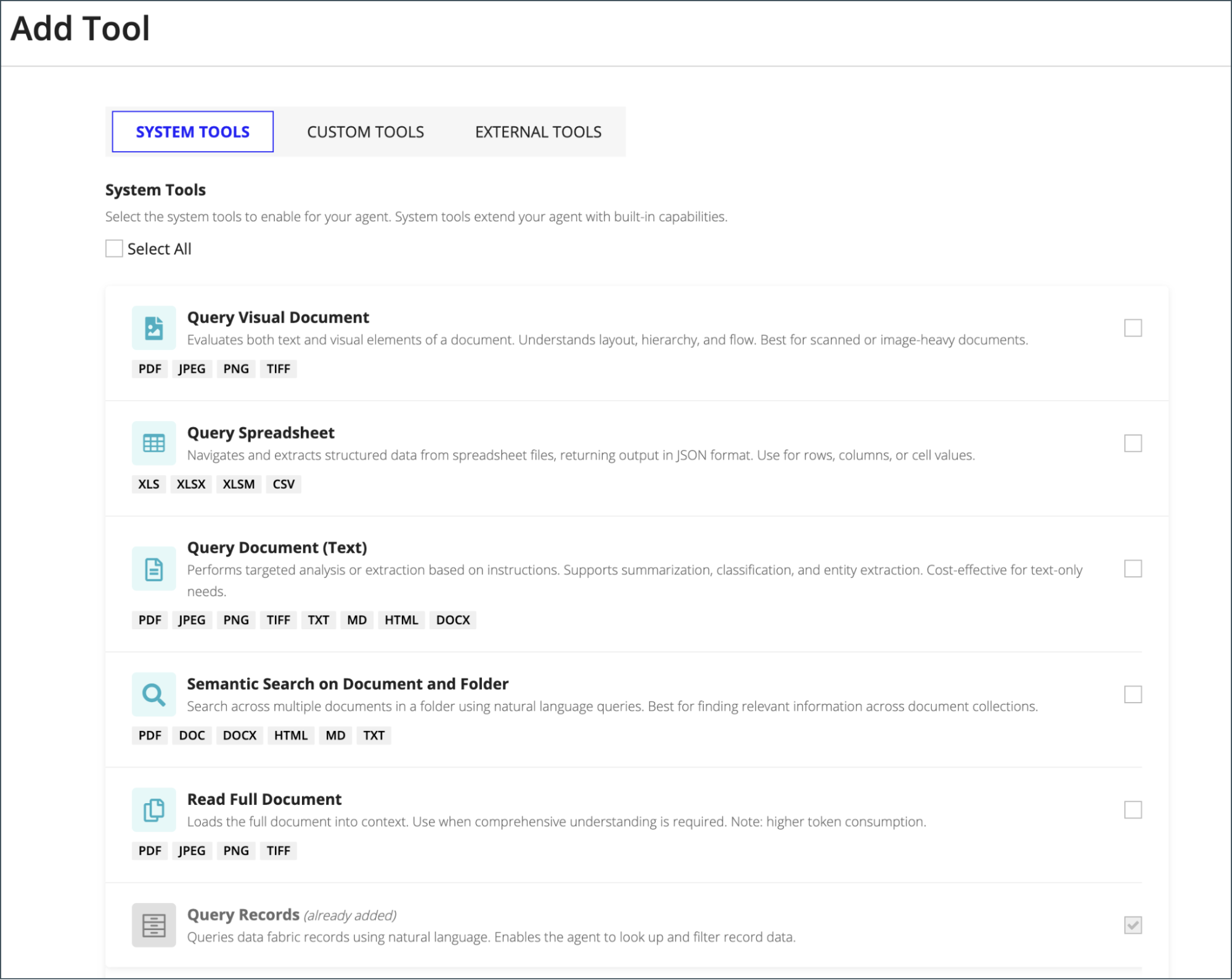The image size is (1232, 980).
Task: Click the Semantic Search magnifier icon
Action: tap(153, 695)
